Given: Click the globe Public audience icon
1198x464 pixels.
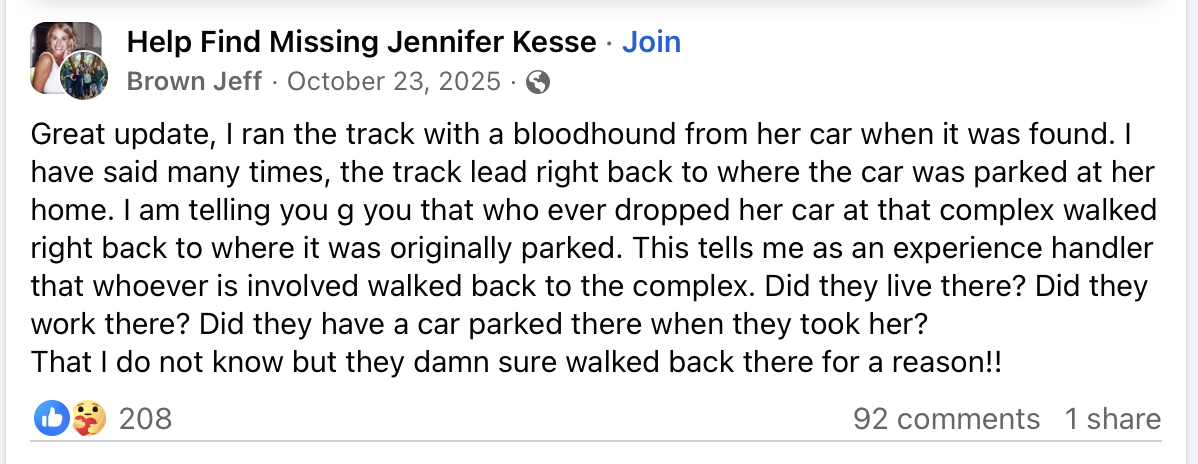Looking at the screenshot, I should [538, 82].
